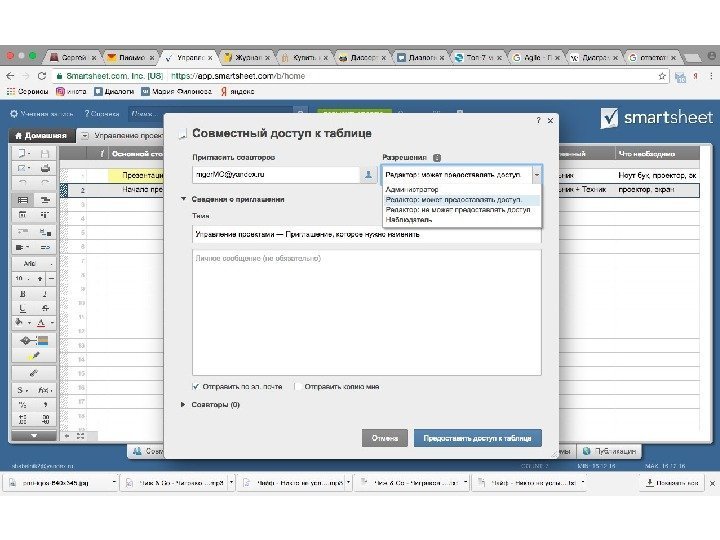The image size is (720, 540).
Task: Click the conditional formatting icon
Action: click(x=34, y=341)
